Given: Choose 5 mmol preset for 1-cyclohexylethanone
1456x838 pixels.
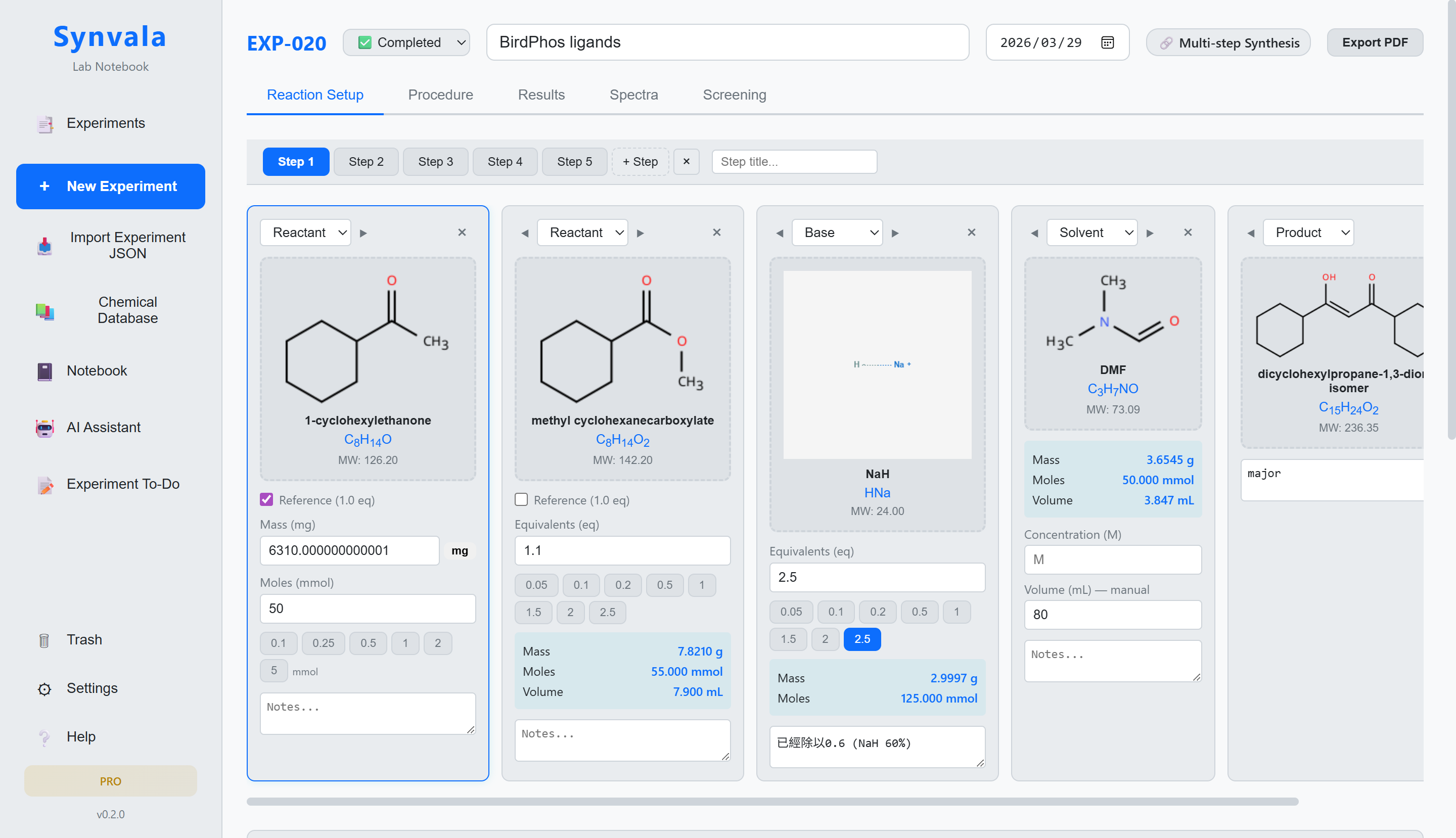Looking at the screenshot, I should click(x=274, y=671).
